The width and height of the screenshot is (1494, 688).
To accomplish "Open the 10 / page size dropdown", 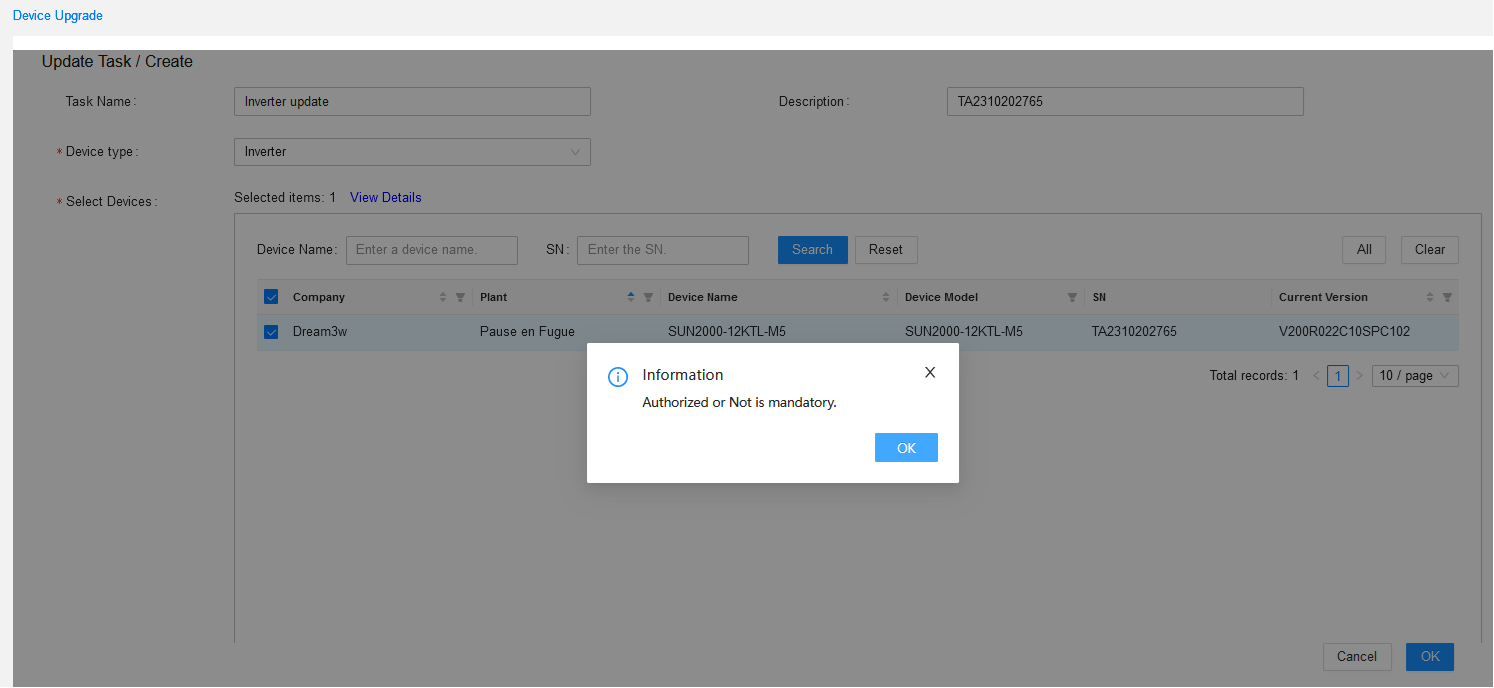I will coord(1415,376).
